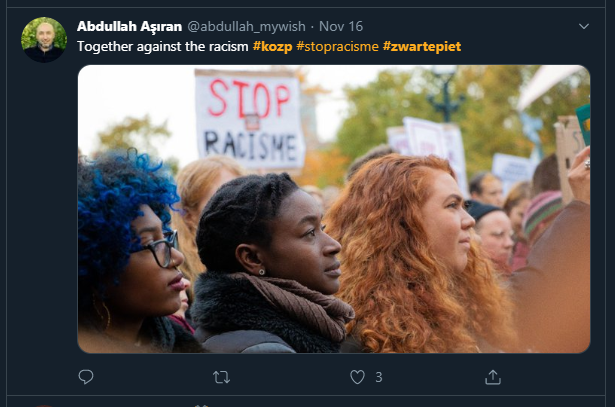The width and height of the screenshot is (615, 407).
Task: Retweet the 'Together against the racism' post
Action: coord(221,377)
